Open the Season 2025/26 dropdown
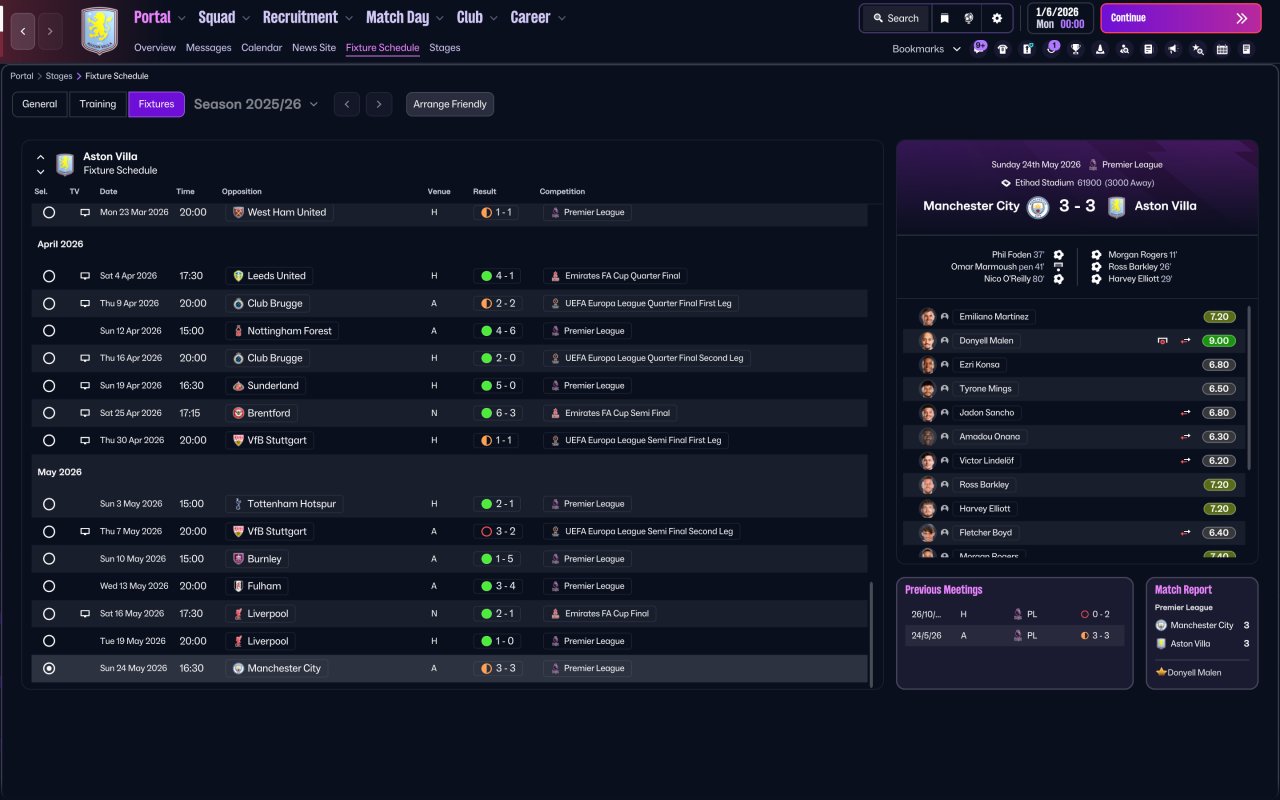Viewport: 1280px width, 800px height. pos(256,104)
